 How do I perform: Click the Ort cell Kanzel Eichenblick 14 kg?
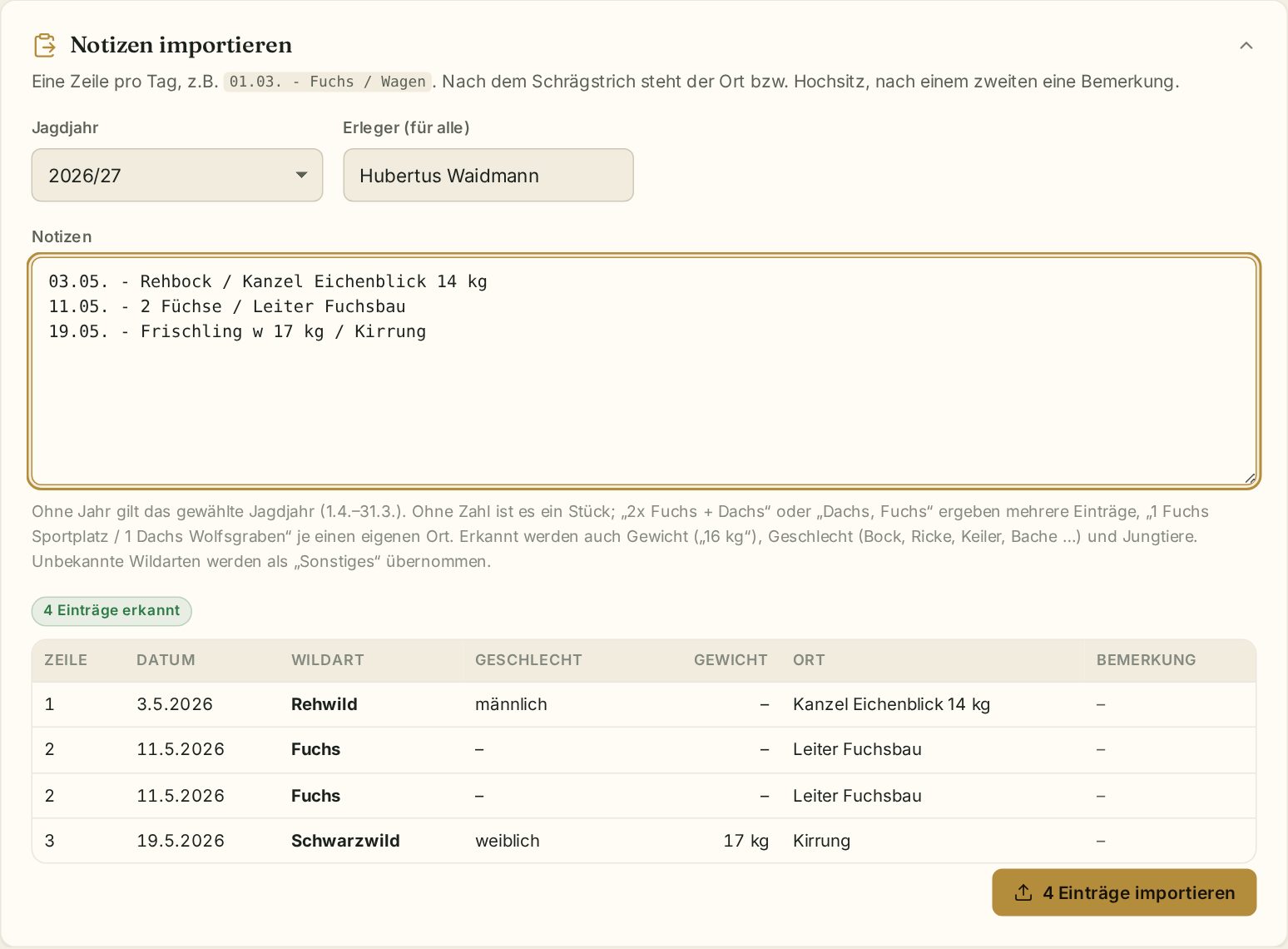[891, 704]
